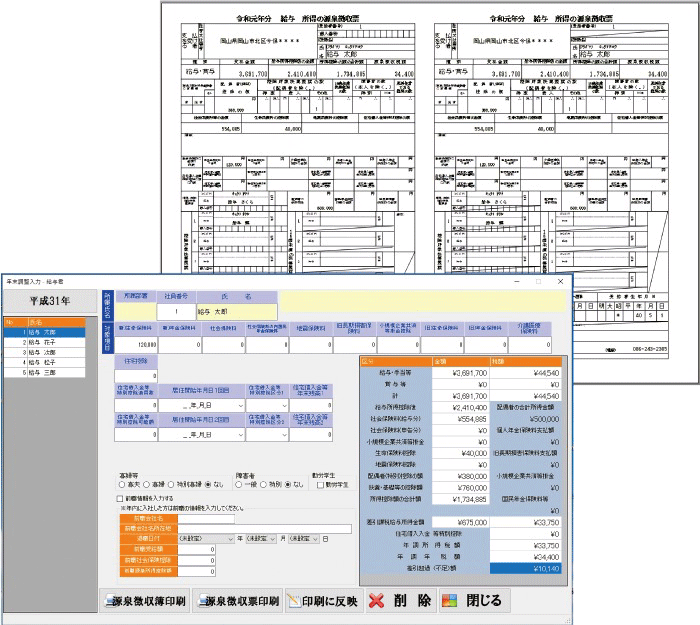Click the 配偶者(特別)控除額 amount ¥380,000
The height and width of the screenshot is (625, 700).
pos(460,476)
